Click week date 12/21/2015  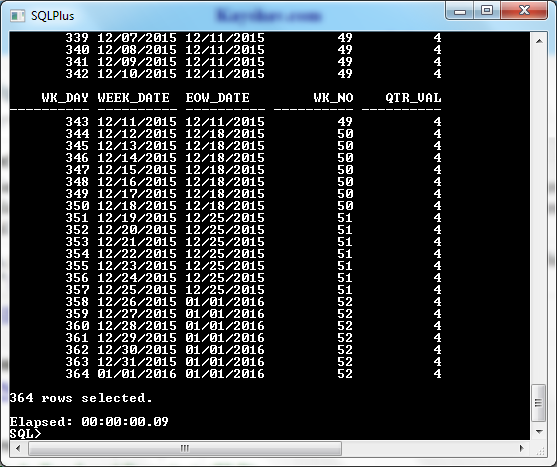pos(137,242)
